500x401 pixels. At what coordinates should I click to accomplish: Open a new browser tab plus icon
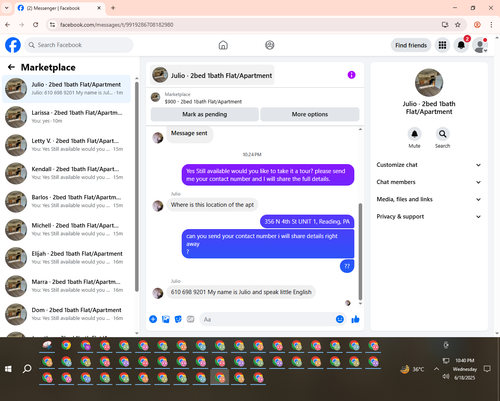[113, 8]
